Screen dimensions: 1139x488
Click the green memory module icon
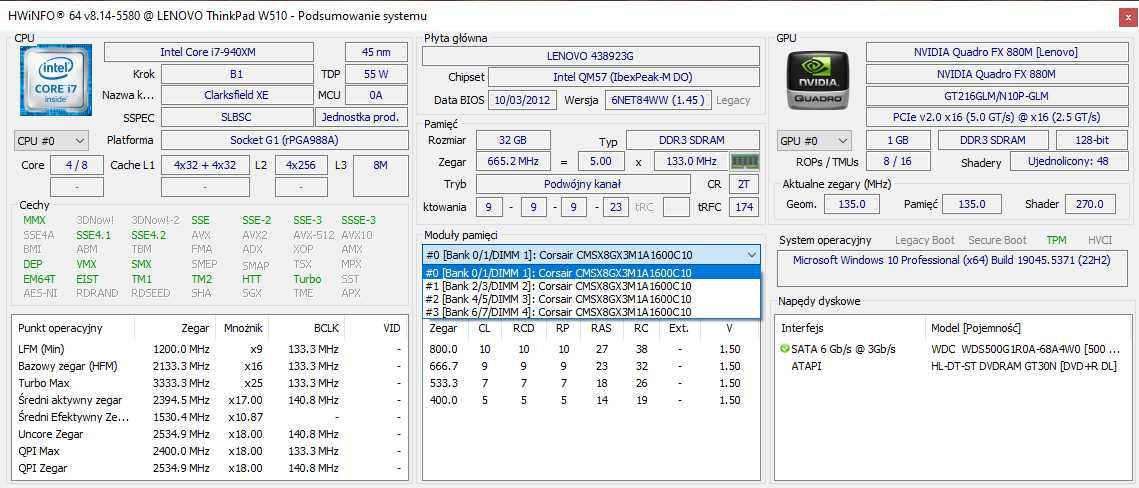(745, 161)
